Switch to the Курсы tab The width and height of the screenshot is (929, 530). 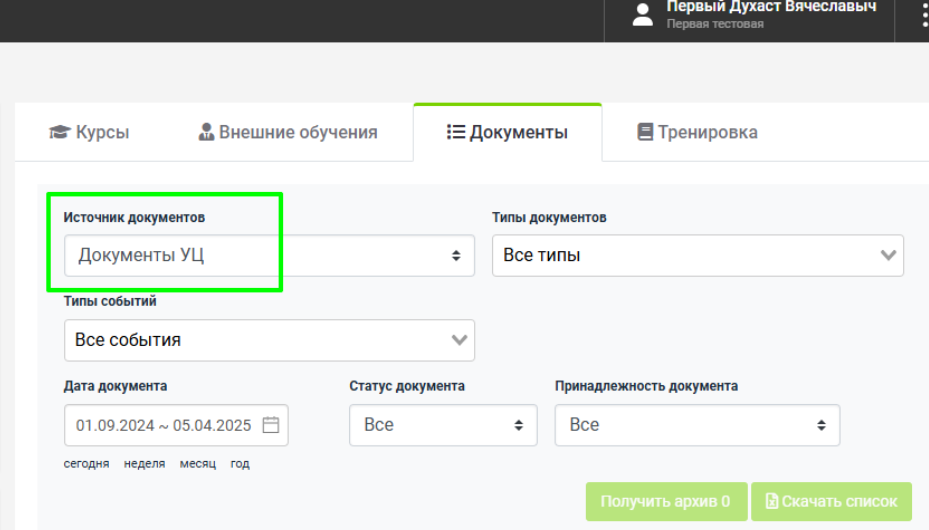(x=89, y=132)
